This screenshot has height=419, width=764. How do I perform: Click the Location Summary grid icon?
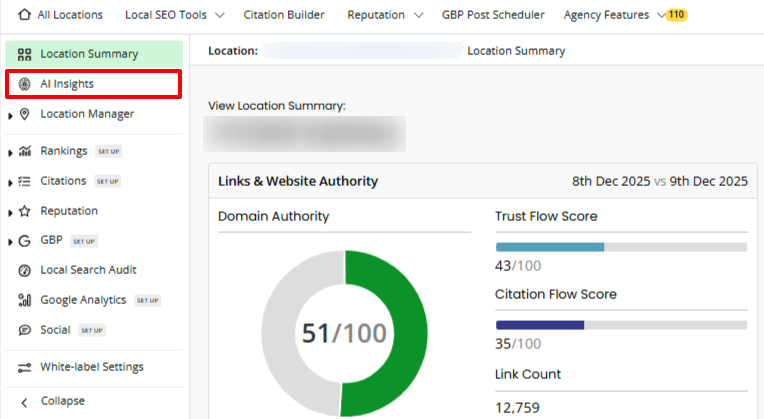click(25, 54)
